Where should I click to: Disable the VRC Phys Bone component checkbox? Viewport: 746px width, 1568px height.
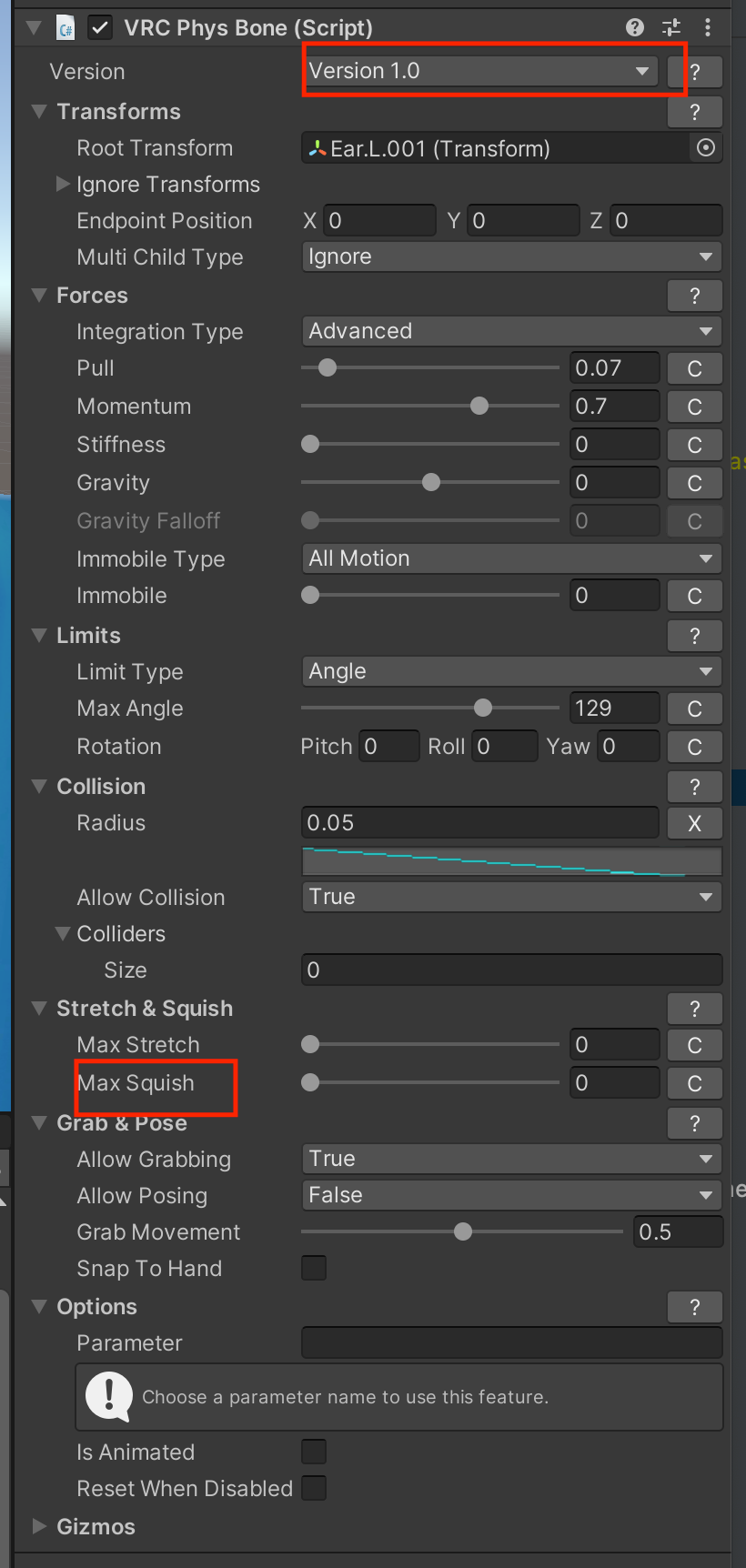tap(100, 28)
